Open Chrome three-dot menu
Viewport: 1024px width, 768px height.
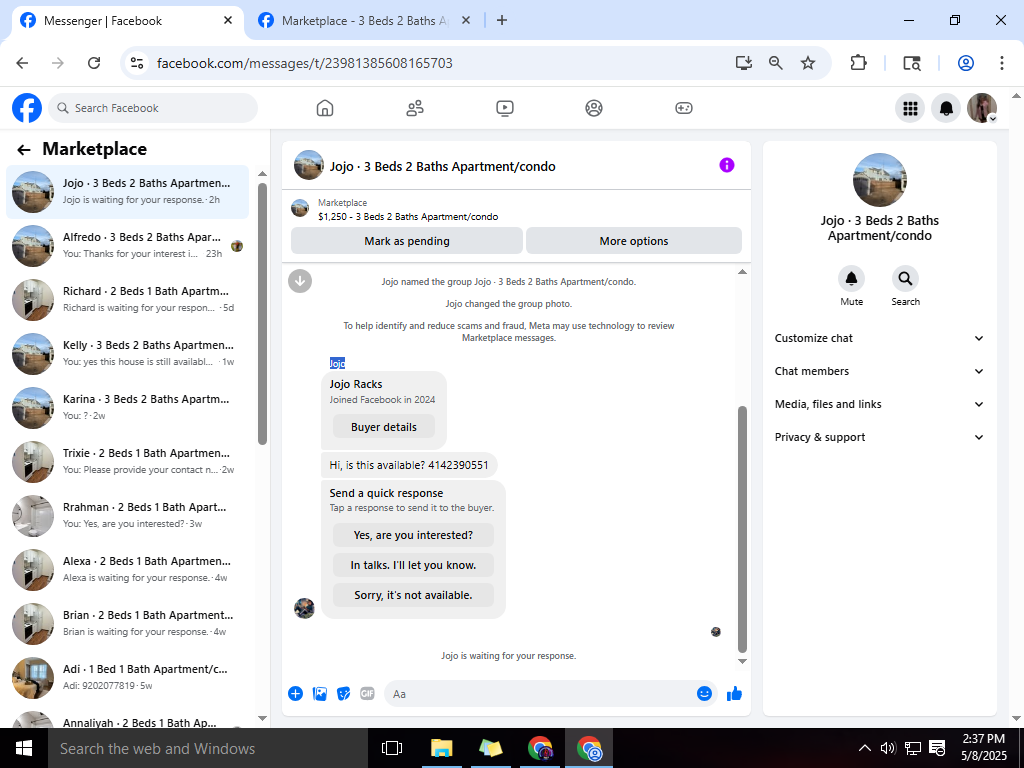point(1002,63)
